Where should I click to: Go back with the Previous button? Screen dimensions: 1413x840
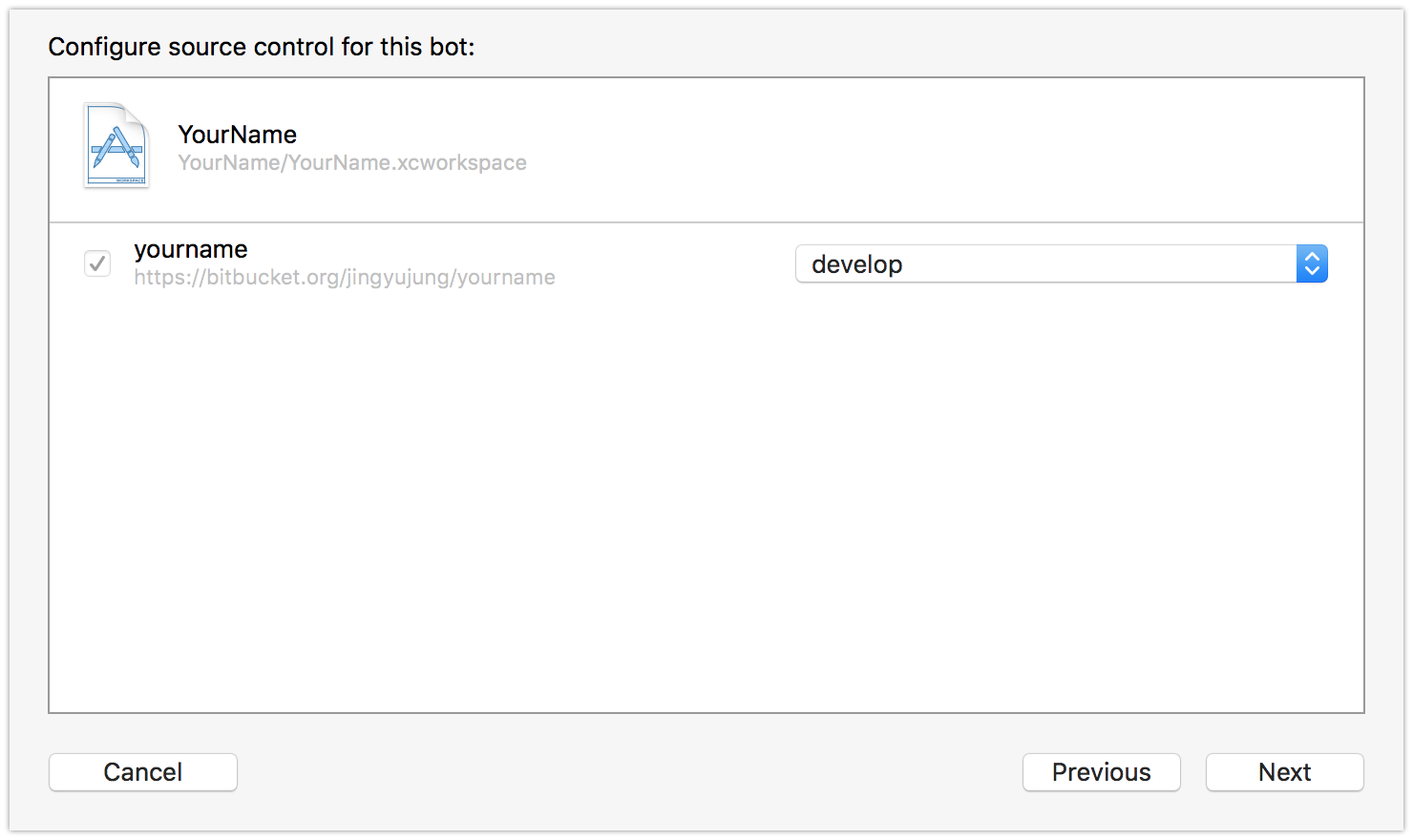tap(1102, 772)
